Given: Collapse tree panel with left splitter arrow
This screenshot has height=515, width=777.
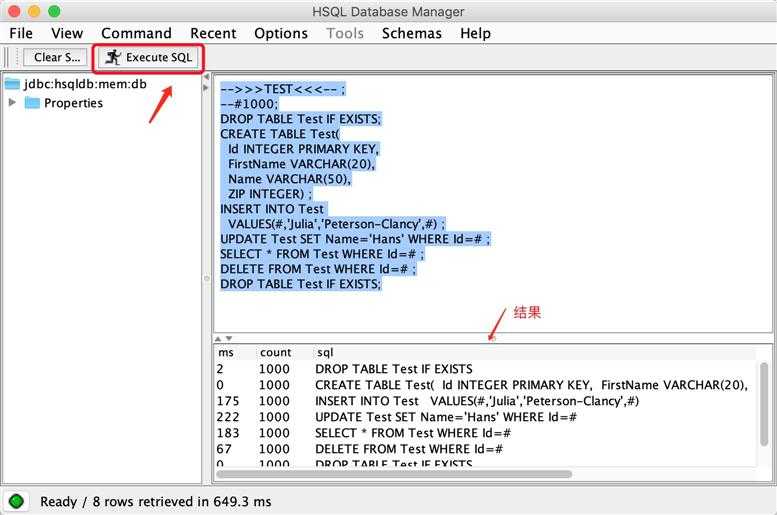Looking at the screenshot, I should pos(206,77).
